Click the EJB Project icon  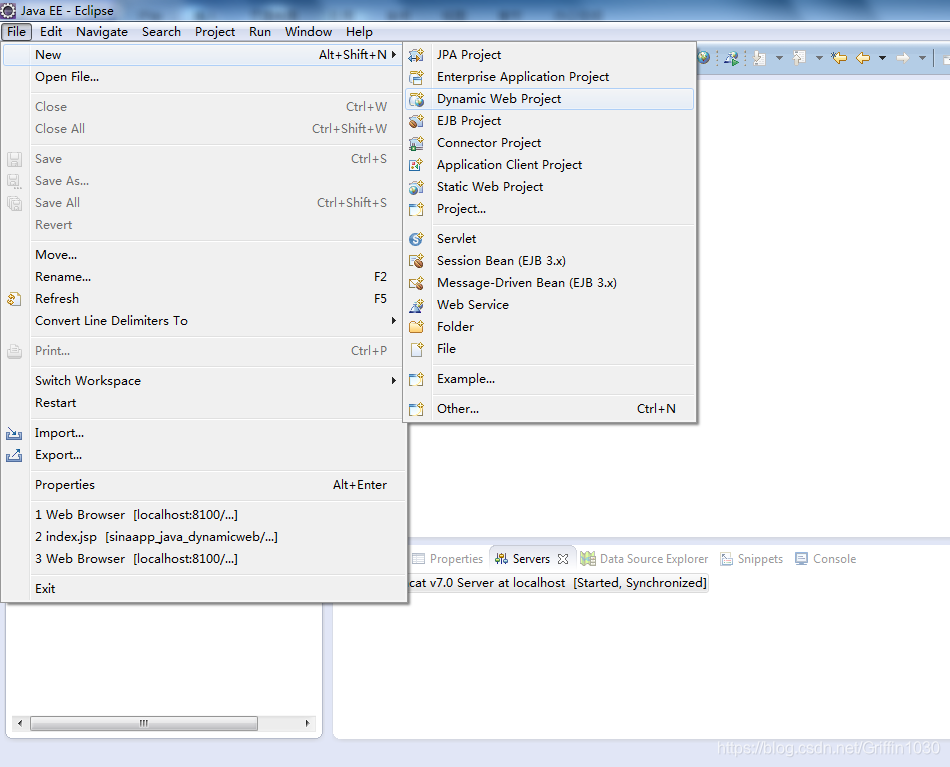[x=416, y=121]
